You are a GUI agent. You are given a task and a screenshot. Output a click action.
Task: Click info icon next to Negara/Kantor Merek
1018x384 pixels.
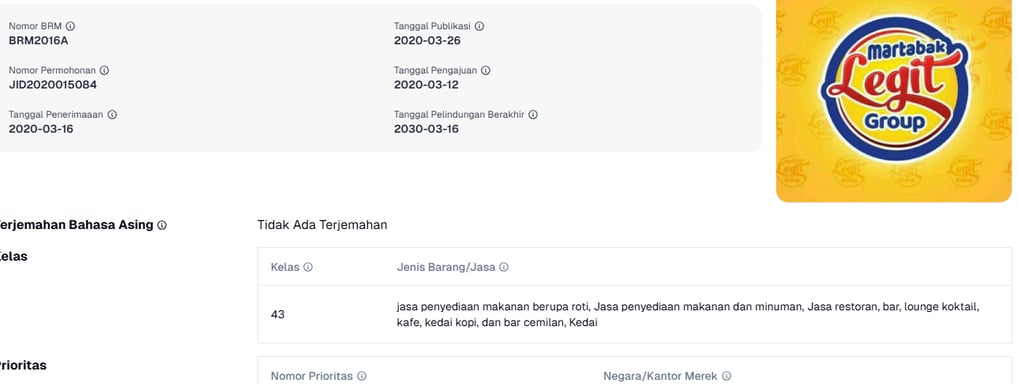pyautogui.click(x=726, y=376)
